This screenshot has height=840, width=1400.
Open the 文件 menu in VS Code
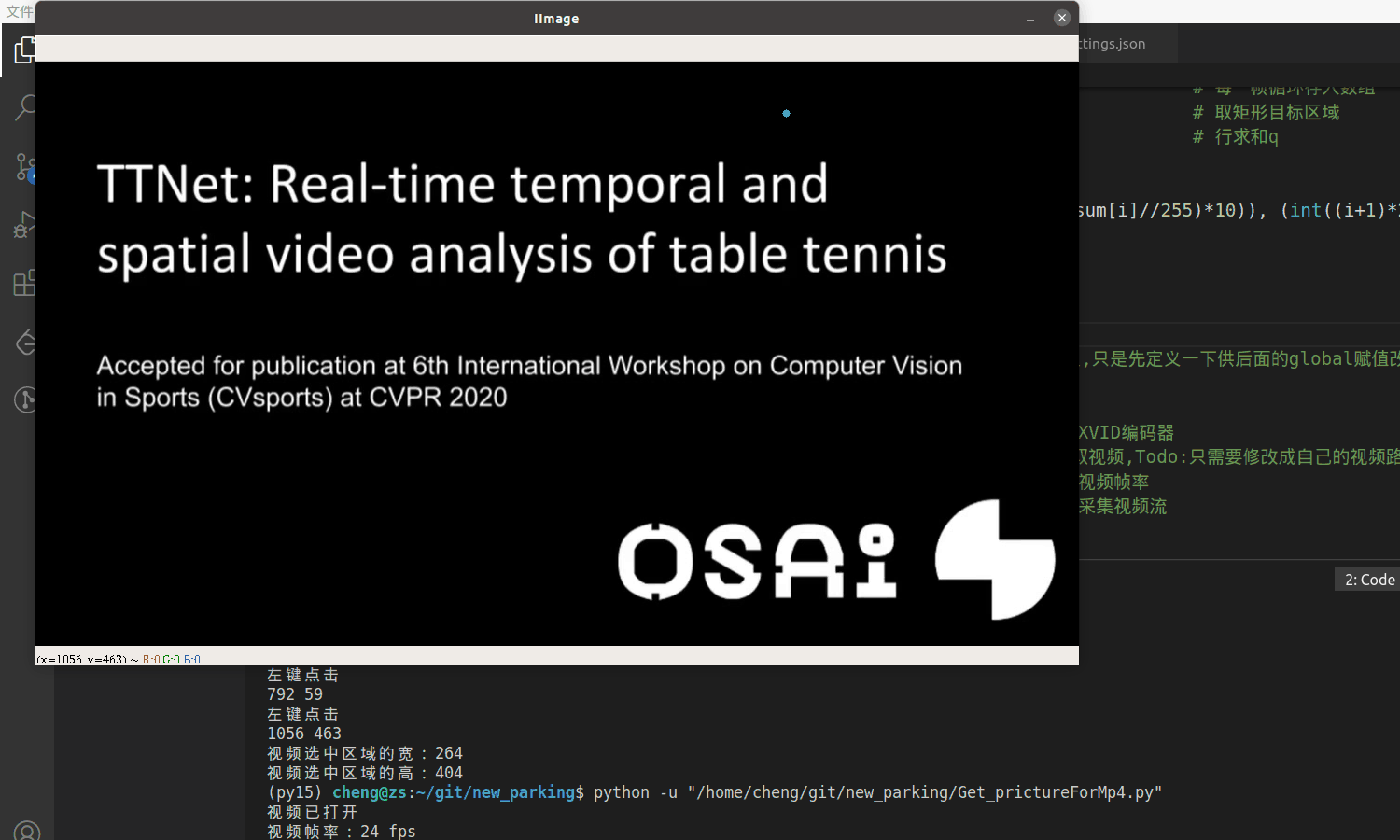[x=19, y=11]
